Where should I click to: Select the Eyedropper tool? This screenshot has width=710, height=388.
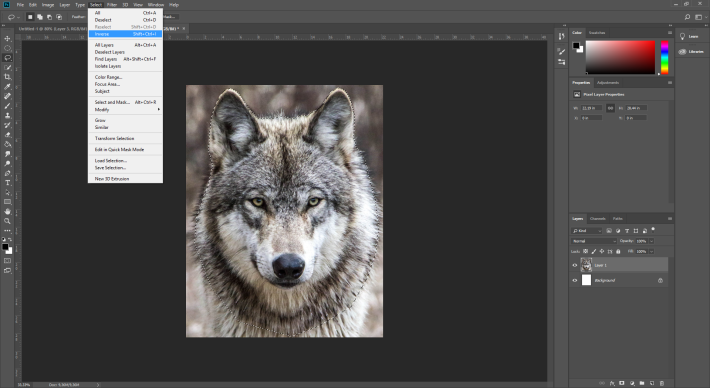7,86
